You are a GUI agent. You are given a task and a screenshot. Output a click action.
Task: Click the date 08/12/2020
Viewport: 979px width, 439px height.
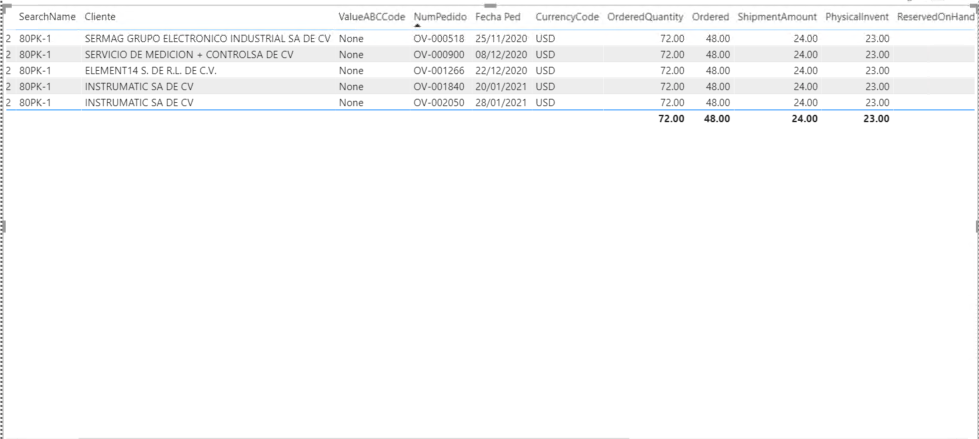[x=501, y=55]
